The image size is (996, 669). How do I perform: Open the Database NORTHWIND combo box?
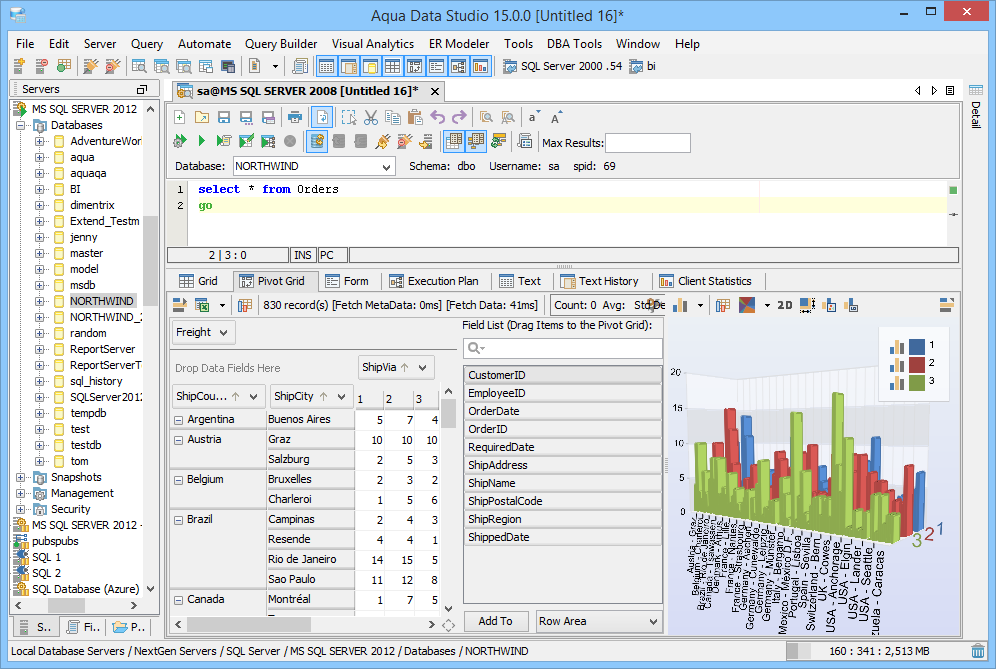314,166
